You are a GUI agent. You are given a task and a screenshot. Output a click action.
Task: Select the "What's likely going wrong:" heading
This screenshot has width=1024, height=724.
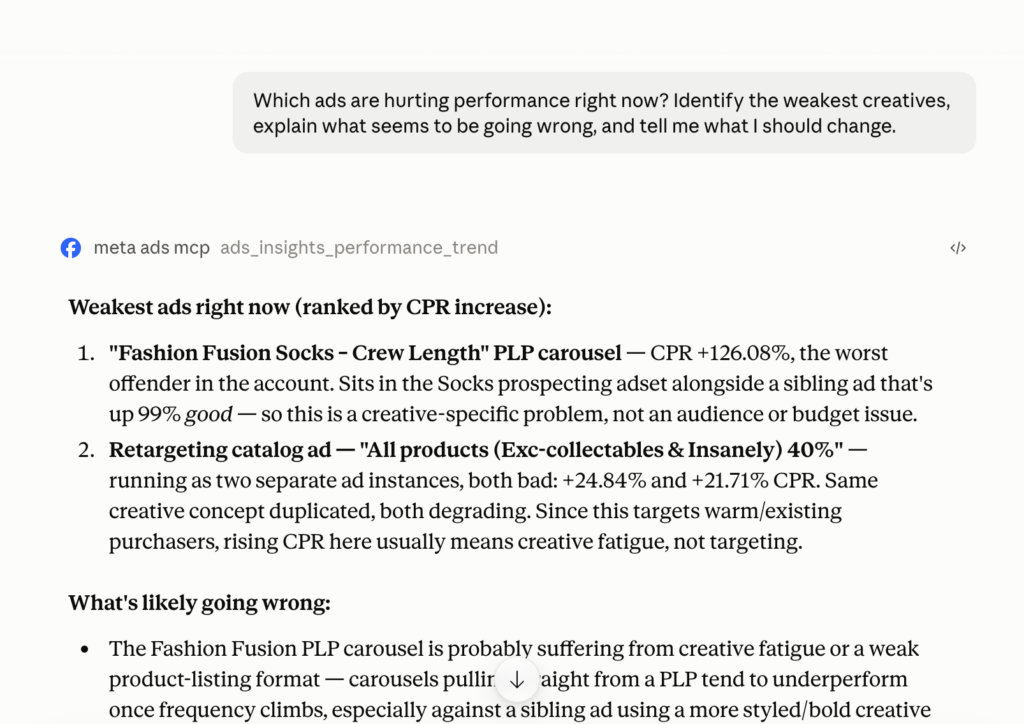coord(199,603)
